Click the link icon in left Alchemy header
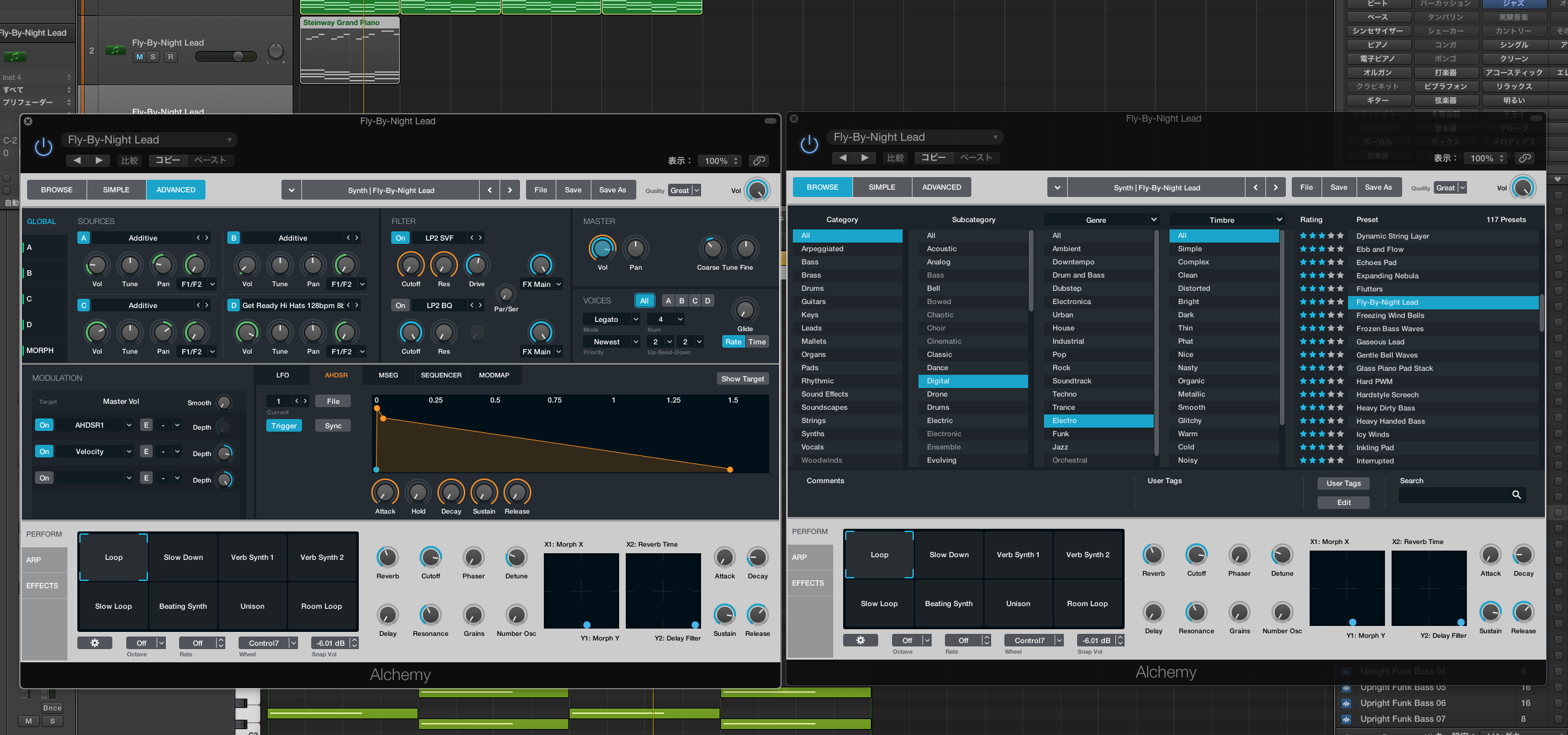The image size is (1568, 735). click(759, 161)
